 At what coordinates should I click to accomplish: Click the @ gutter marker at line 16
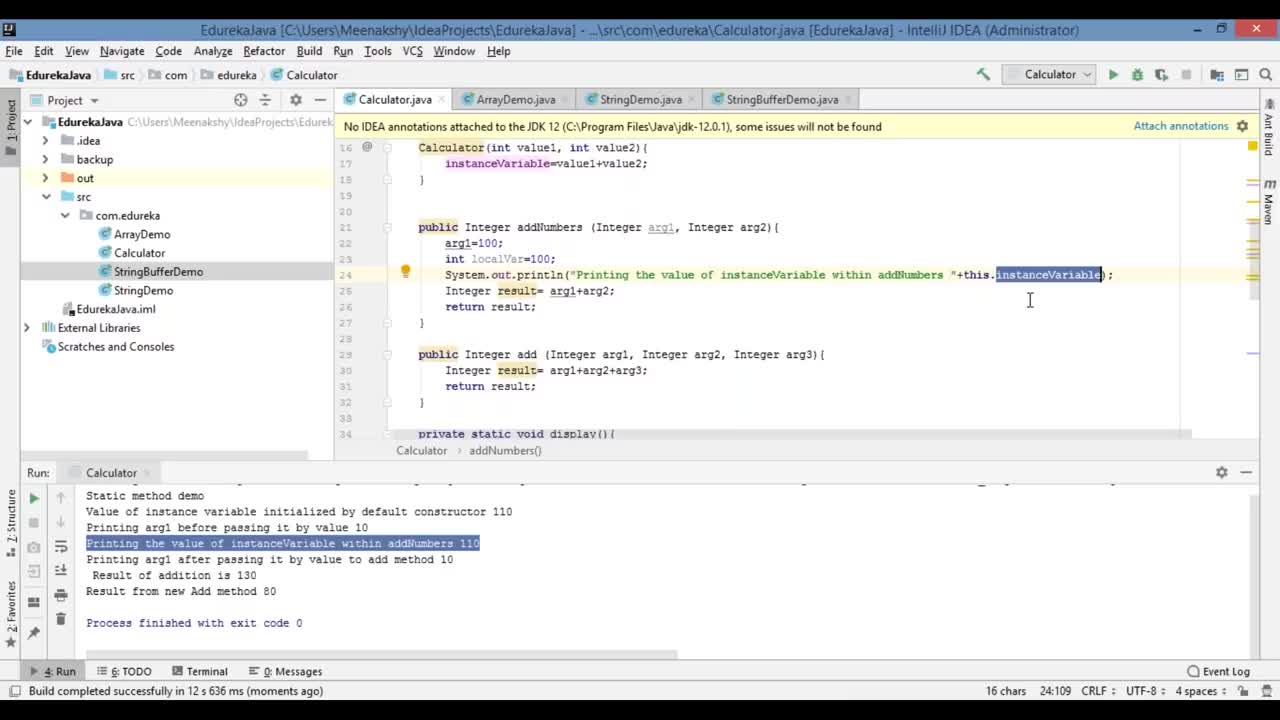pyautogui.click(x=367, y=147)
